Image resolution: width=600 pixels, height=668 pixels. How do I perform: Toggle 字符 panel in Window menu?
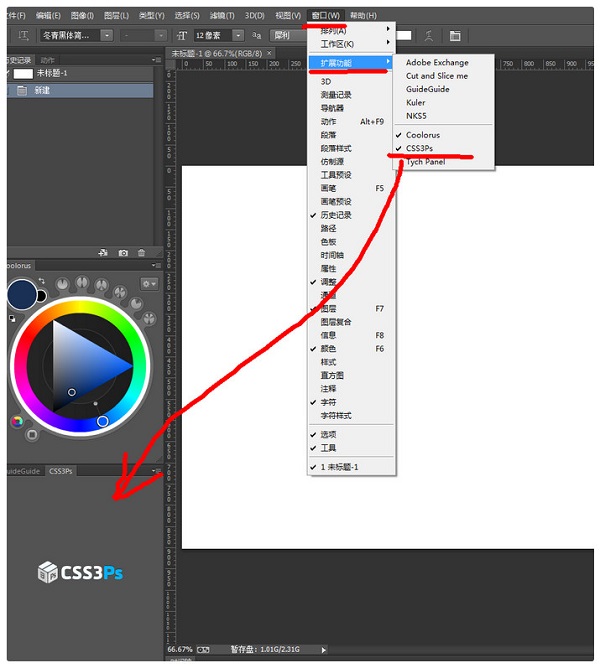pyautogui.click(x=350, y=402)
